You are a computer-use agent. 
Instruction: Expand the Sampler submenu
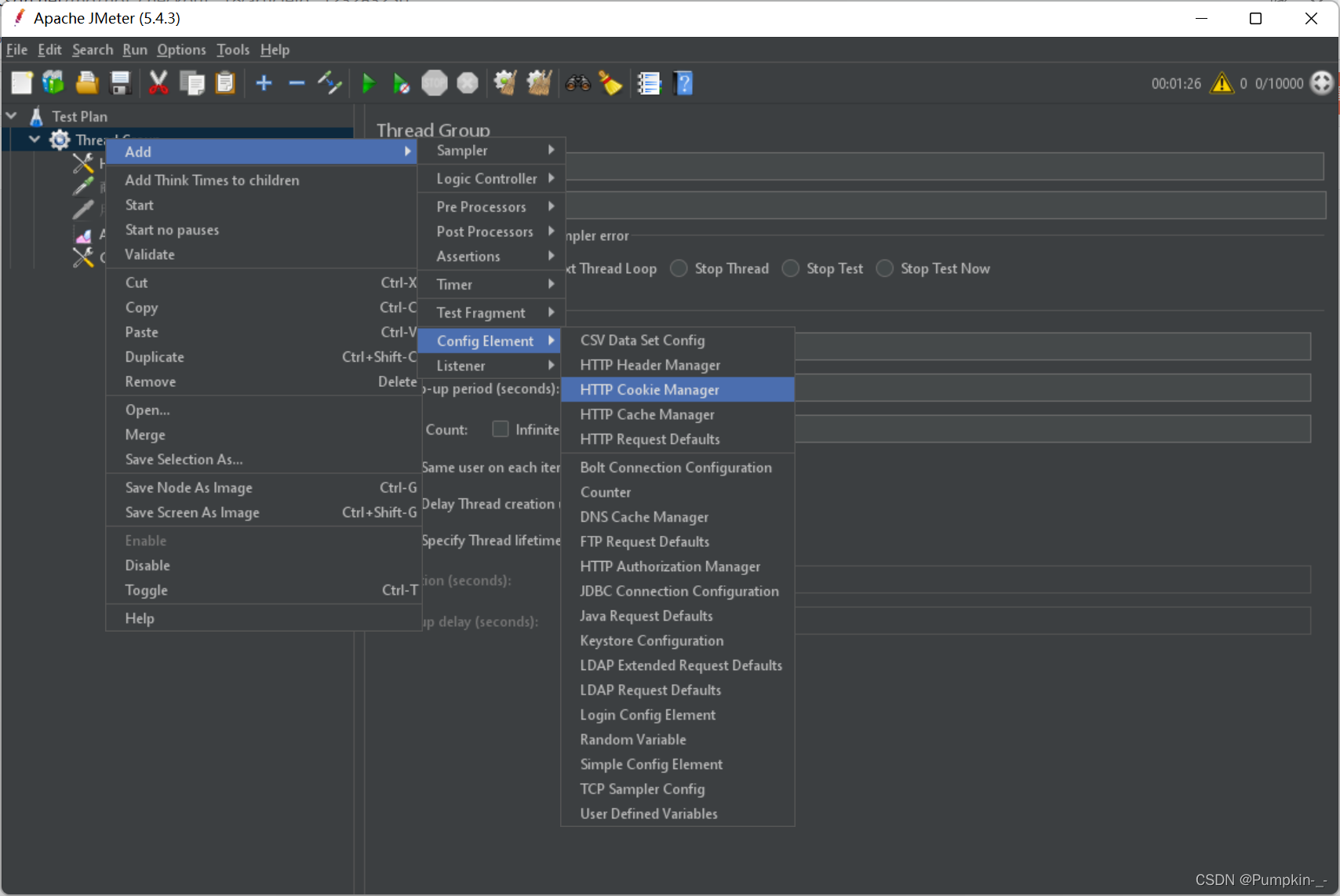point(490,151)
